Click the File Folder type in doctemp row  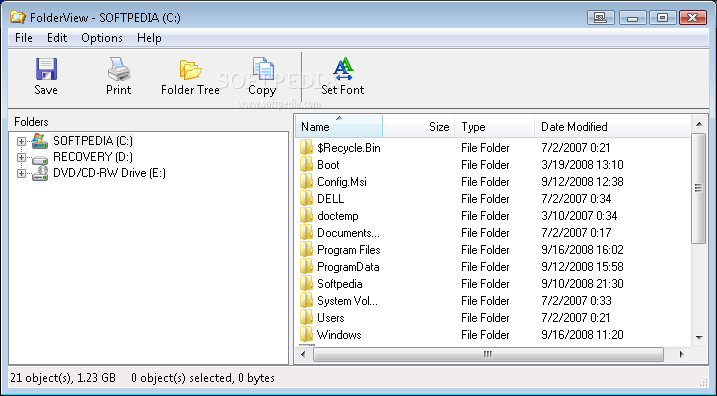[x=485, y=215]
